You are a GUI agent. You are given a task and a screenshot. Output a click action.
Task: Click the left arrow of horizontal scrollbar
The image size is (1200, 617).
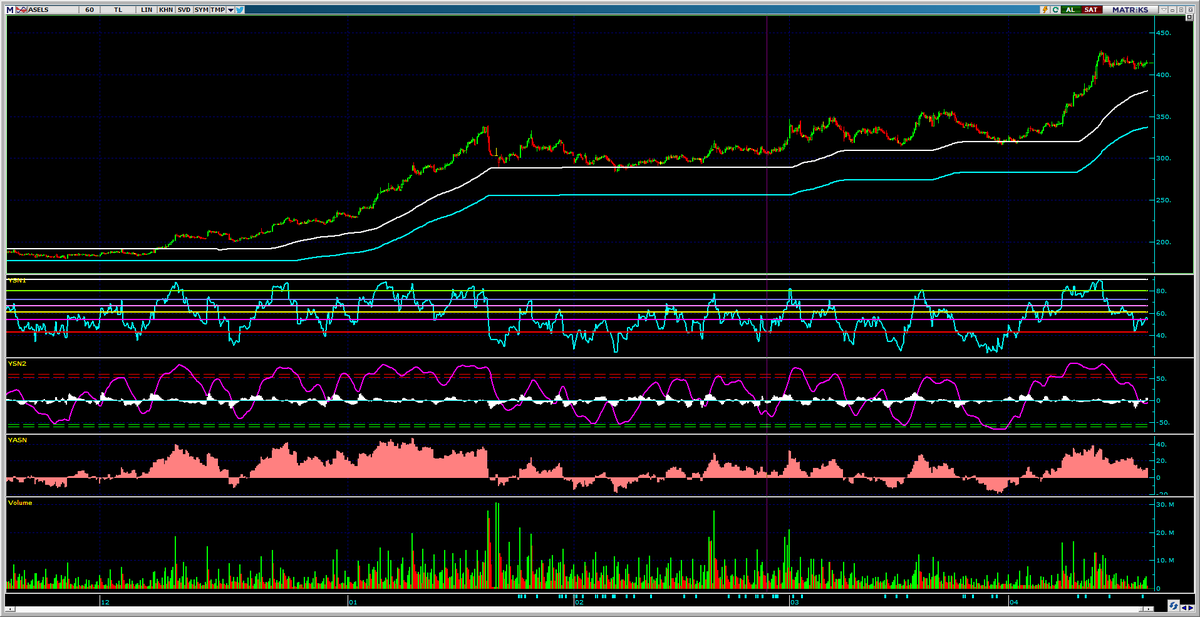(x=10, y=609)
